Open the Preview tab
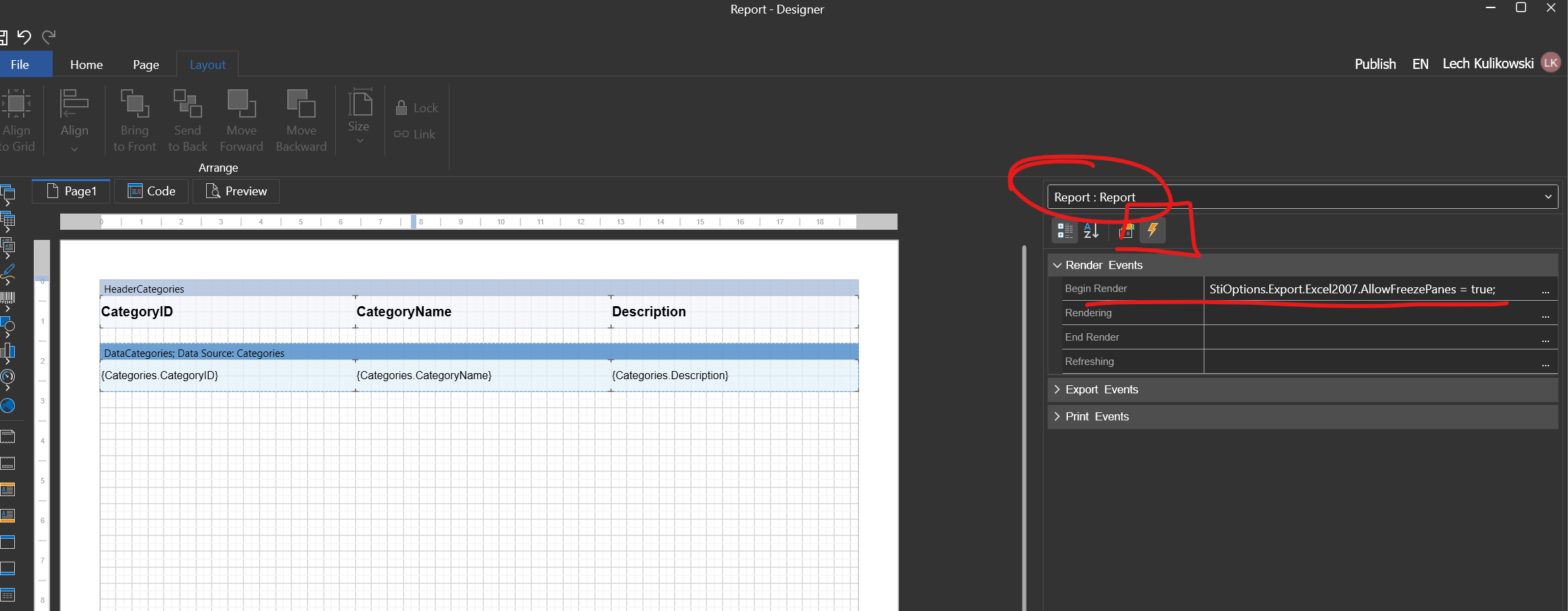 click(237, 191)
